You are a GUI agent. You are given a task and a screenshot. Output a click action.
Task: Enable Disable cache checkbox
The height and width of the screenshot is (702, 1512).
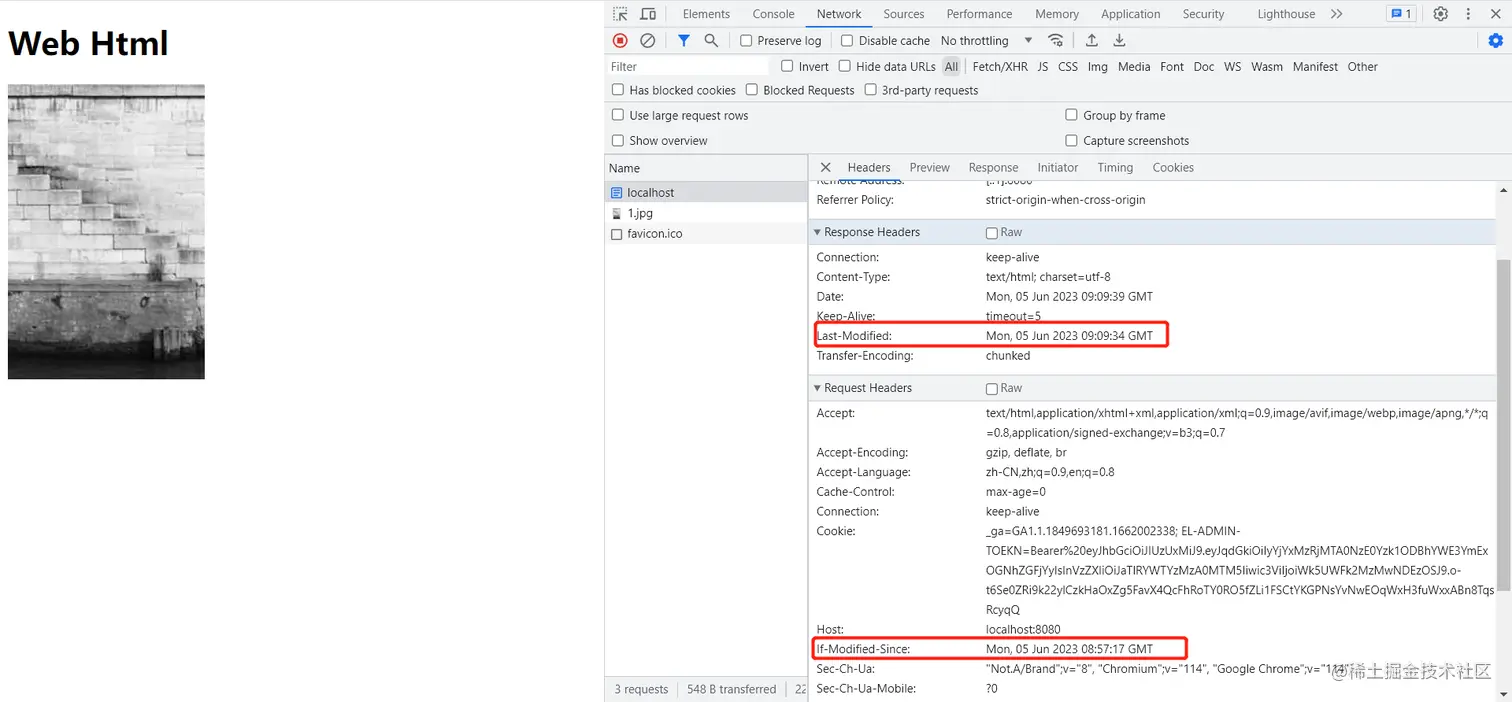(x=847, y=41)
